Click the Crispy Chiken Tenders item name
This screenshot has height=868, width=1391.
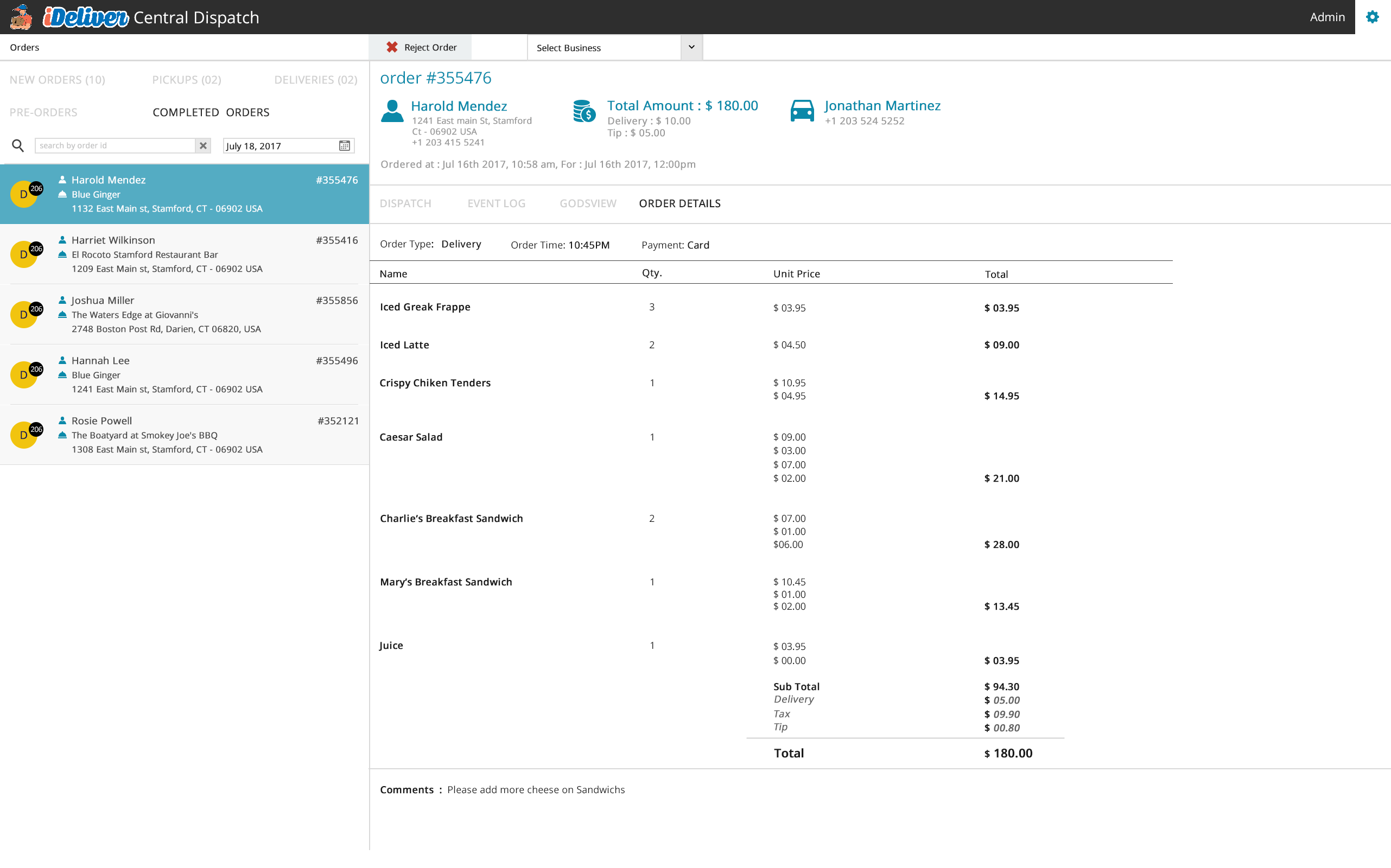435,383
